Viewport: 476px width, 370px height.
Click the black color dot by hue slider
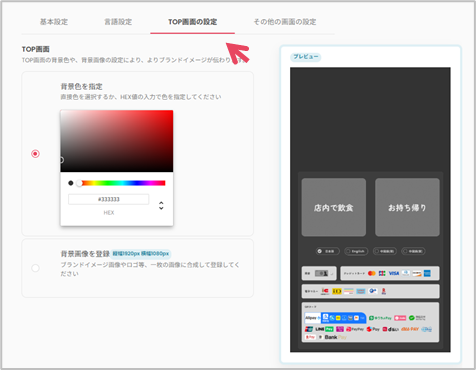(71, 183)
